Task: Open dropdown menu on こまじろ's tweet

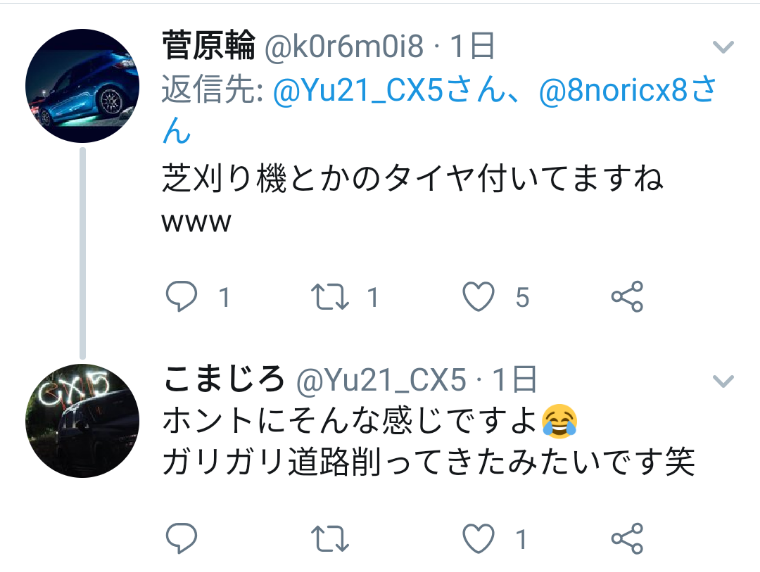Action: 723,381
